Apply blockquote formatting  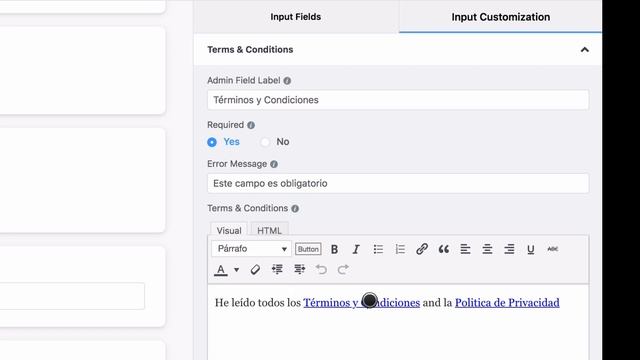point(444,249)
